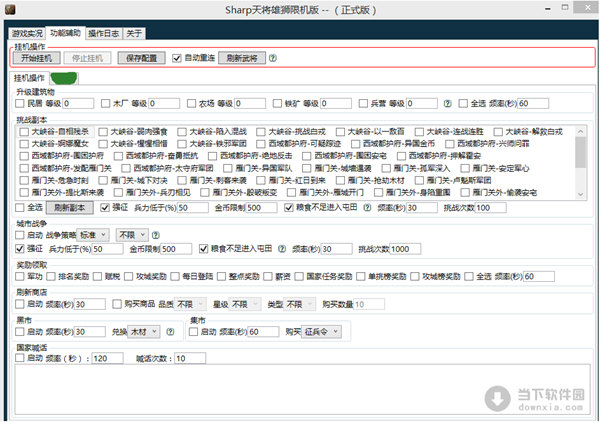This screenshot has height=423, width=600.
Task: Select dungeon 大峡谷-以一敌百
Action: 340,132
